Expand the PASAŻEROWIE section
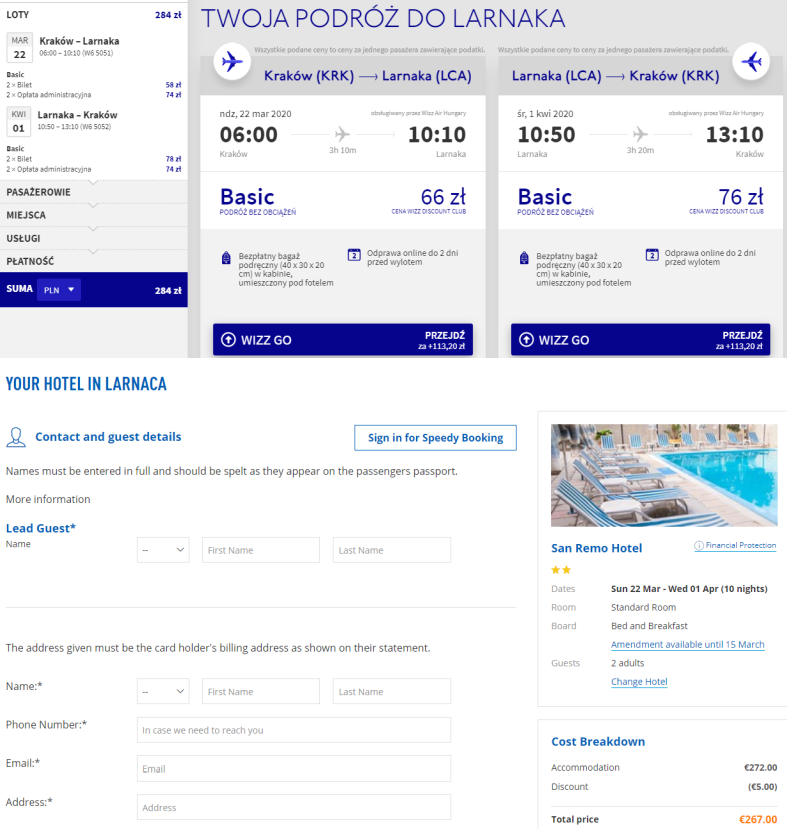This screenshot has height=831, width=787. [x=94, y=192]
